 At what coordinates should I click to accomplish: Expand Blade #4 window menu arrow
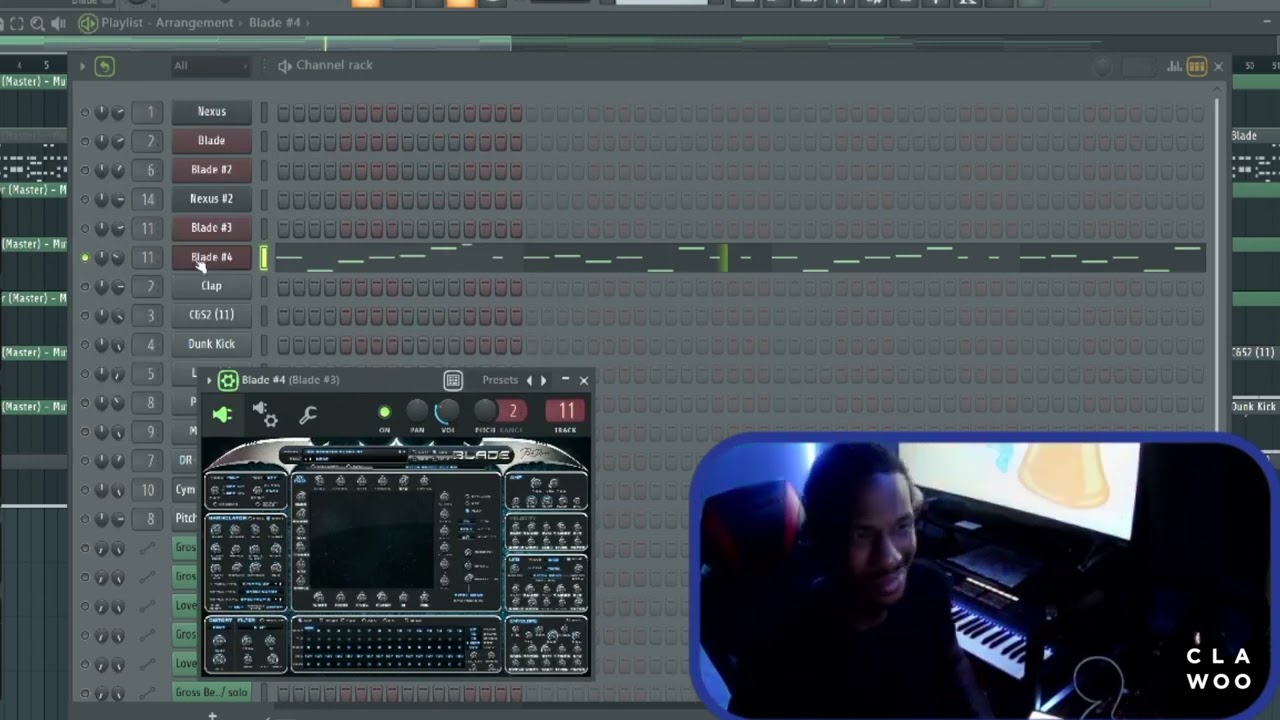(209, 380)
